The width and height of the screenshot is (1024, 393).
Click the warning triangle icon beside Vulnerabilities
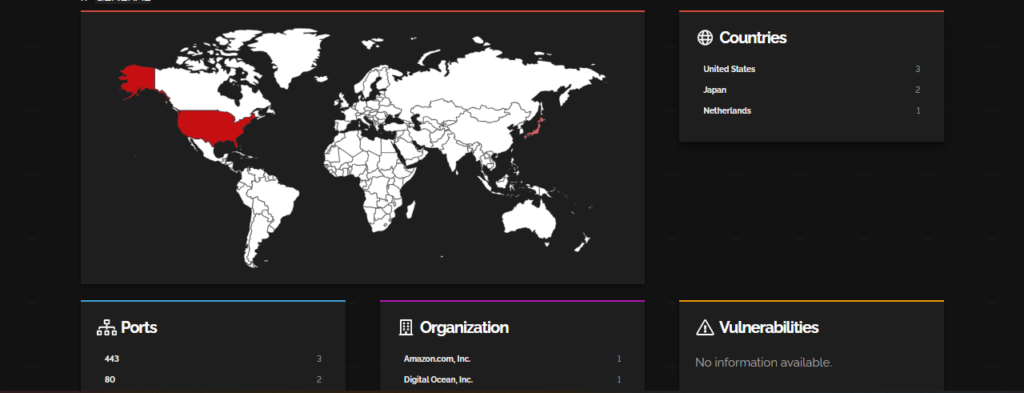pyautogui.click(x=705, y=328)
